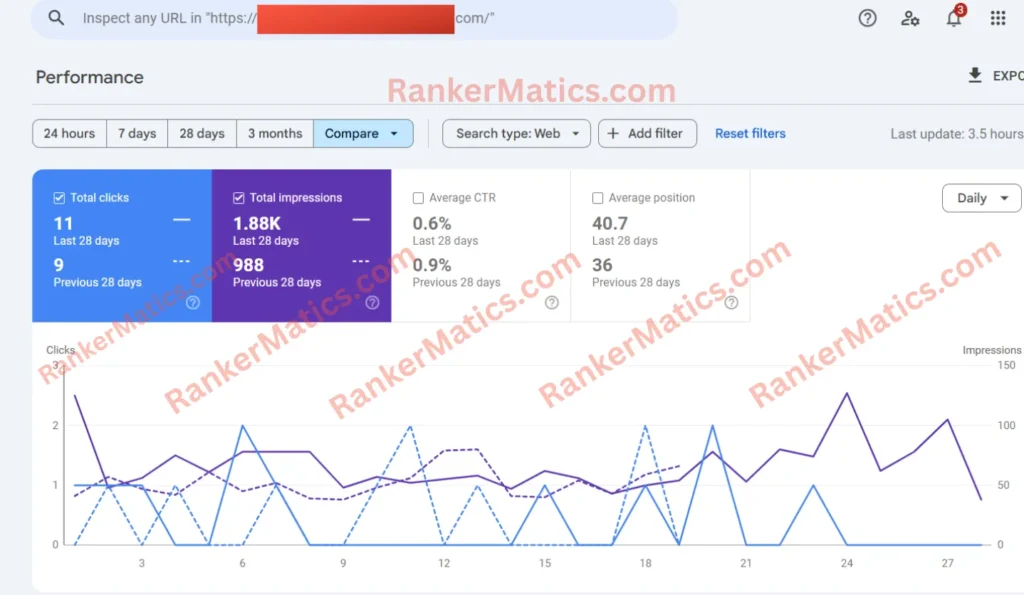Enable the Average CTR checkbox

[x=418, y=198]
